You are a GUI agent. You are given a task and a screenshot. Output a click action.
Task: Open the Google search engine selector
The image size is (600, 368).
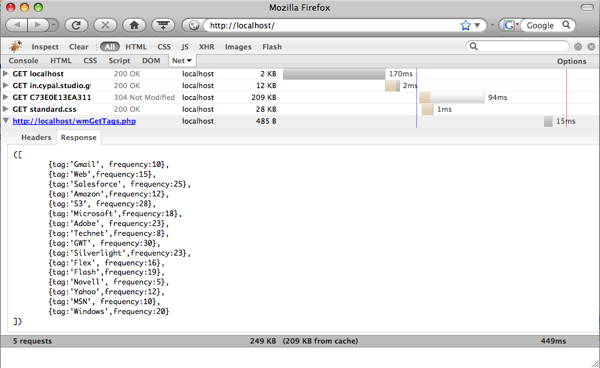pyautogui.click(x=510, y=26)
